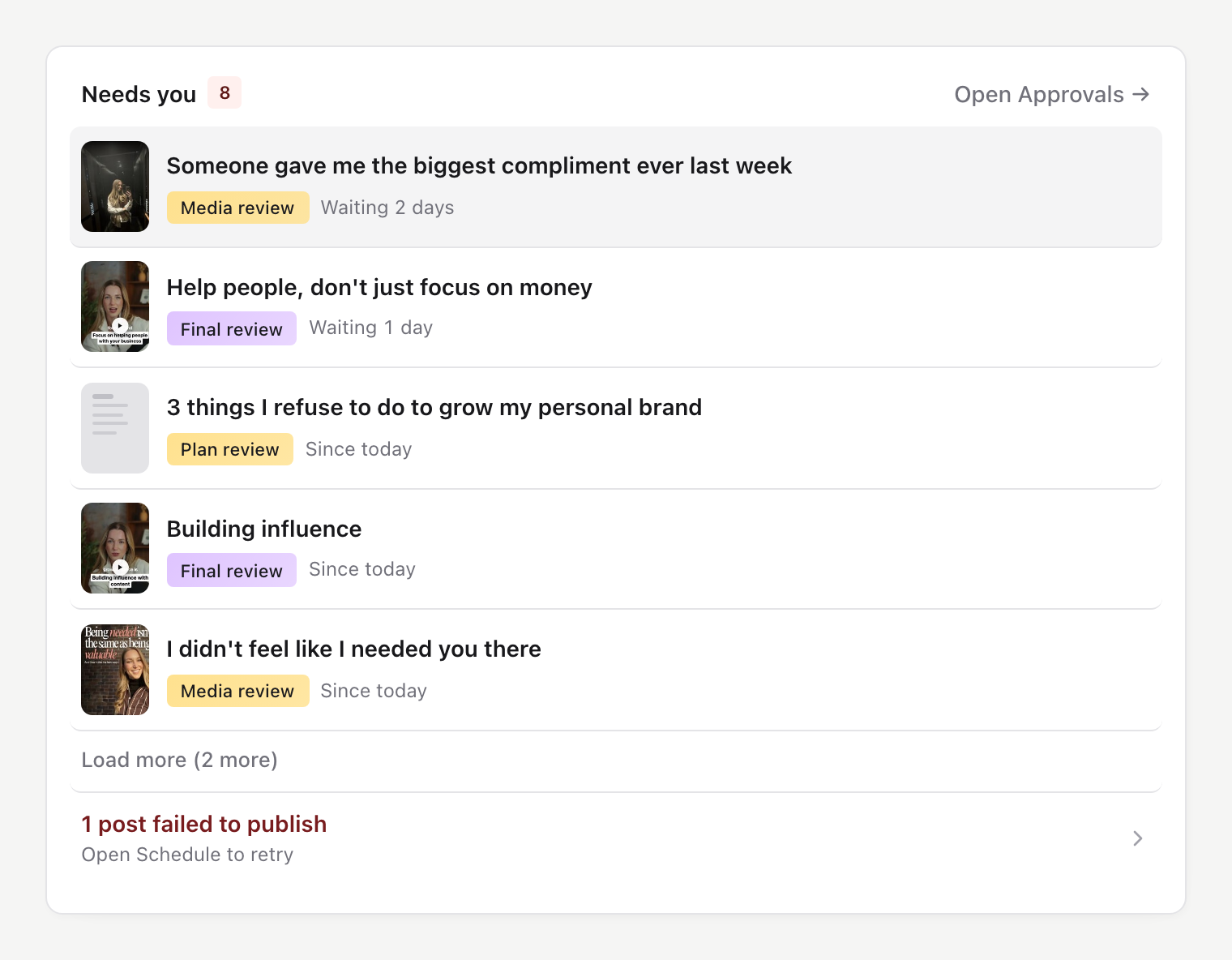Open the 'Building influence' post title
The width and height of the screenshot is (1232, 960).
click(x=264, y=529)
